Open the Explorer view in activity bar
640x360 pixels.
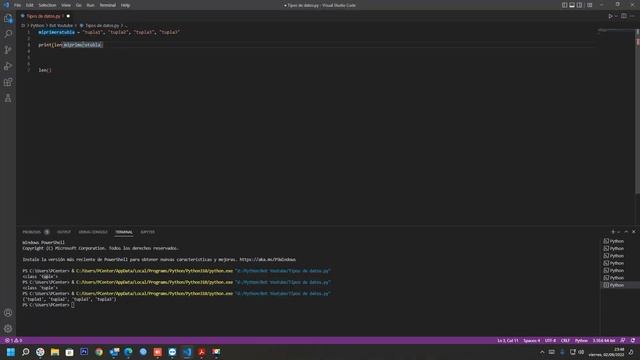point(8,18)
